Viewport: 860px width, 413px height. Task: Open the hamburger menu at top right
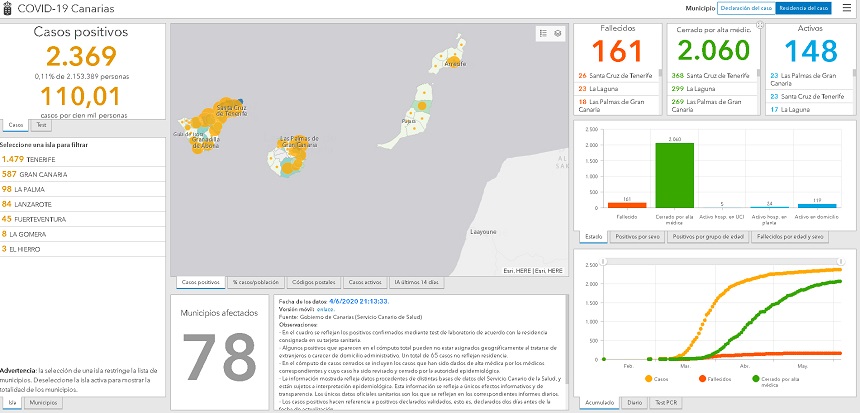(x=847, y=8)
